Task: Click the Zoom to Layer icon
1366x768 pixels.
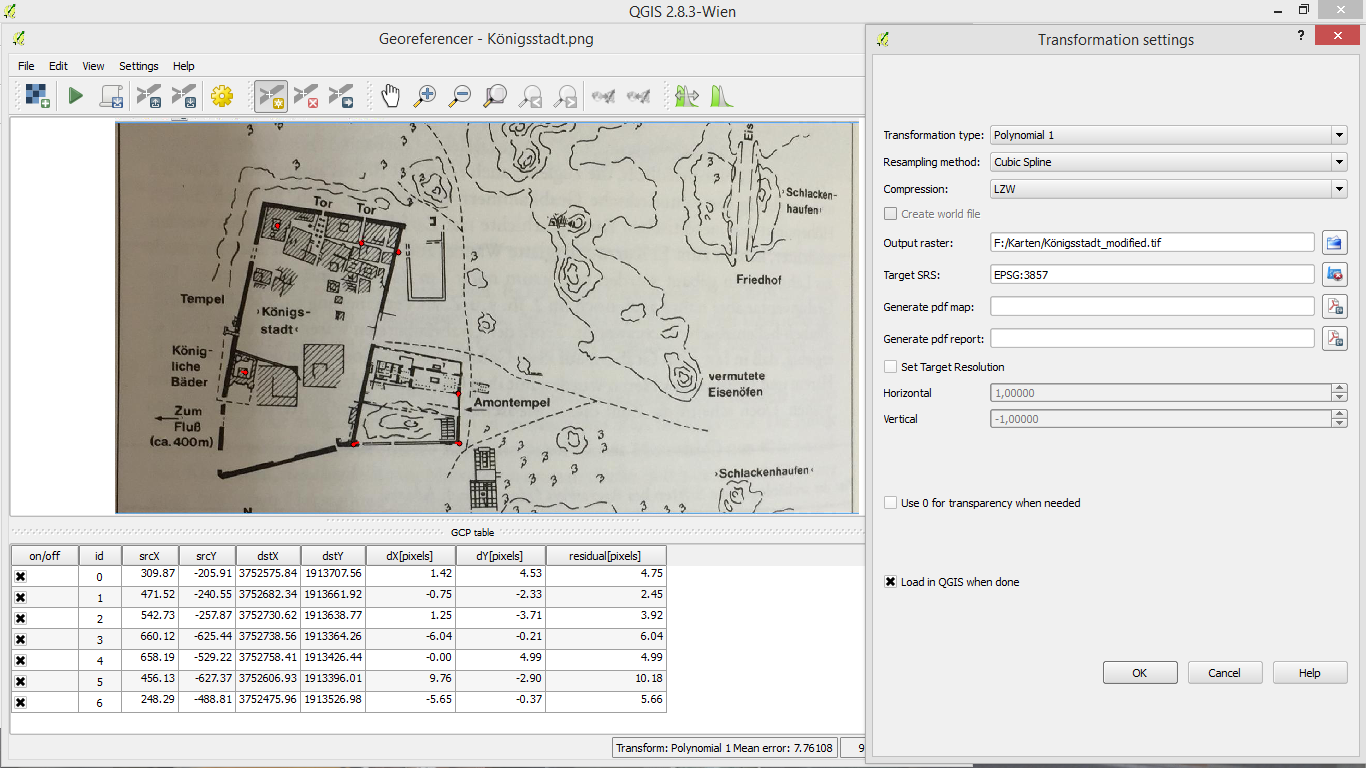Action: (x=495, y=96)
